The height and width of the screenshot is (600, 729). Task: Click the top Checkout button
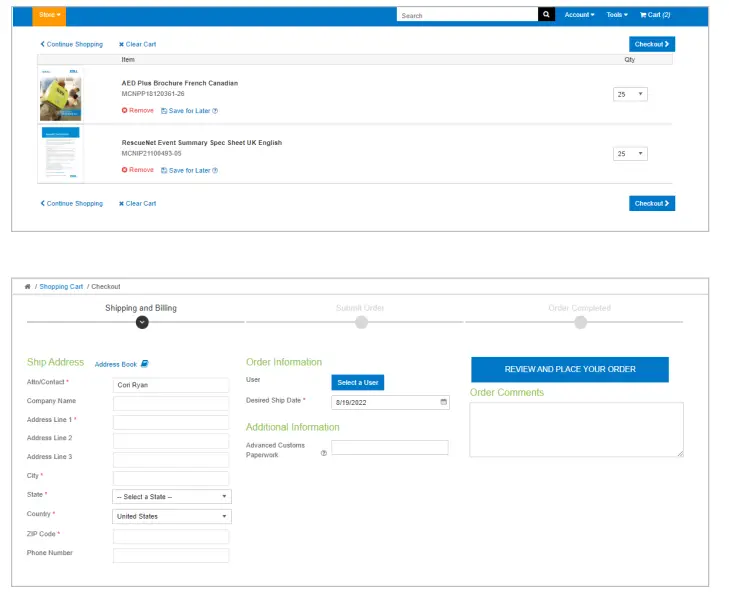click(652, 44)
